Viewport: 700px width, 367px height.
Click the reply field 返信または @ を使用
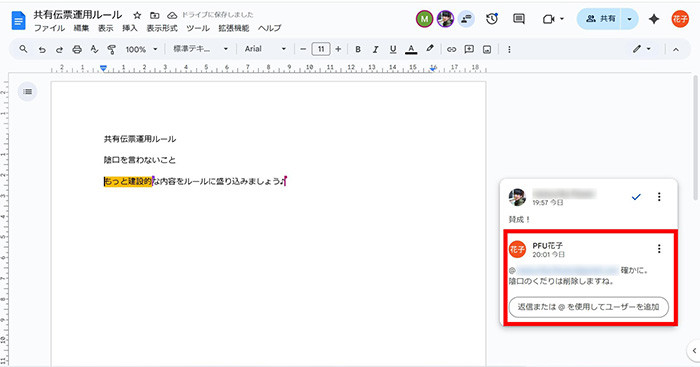[588, 307]
